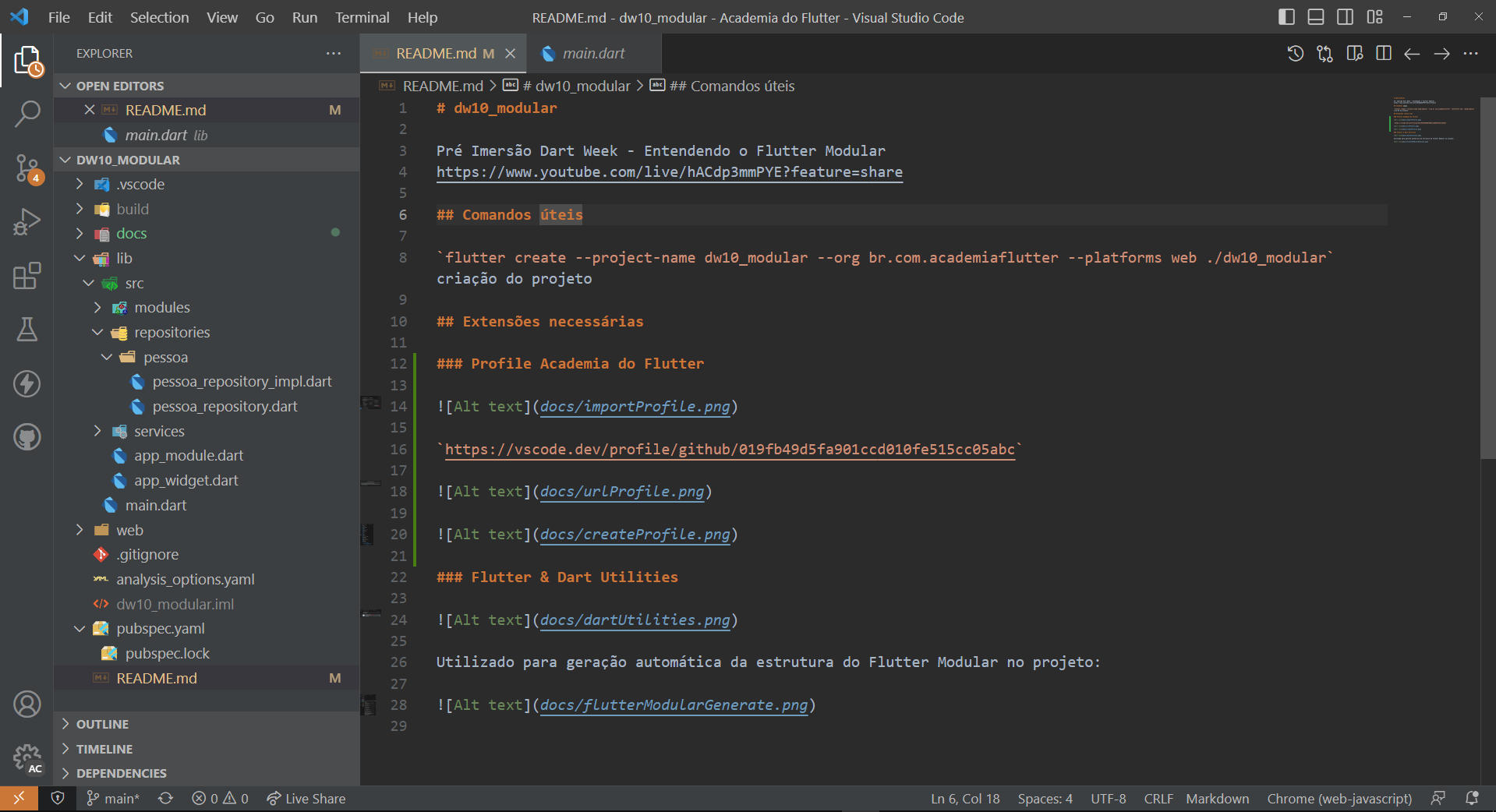Click the synchronize changes icon in status bar
The width and height of the screenshot is (1496, 812).
165,799
